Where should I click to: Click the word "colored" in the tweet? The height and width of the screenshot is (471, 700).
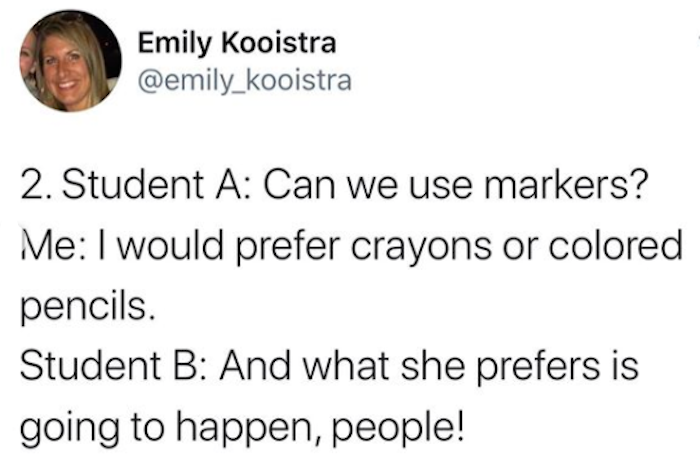(616, 245)
